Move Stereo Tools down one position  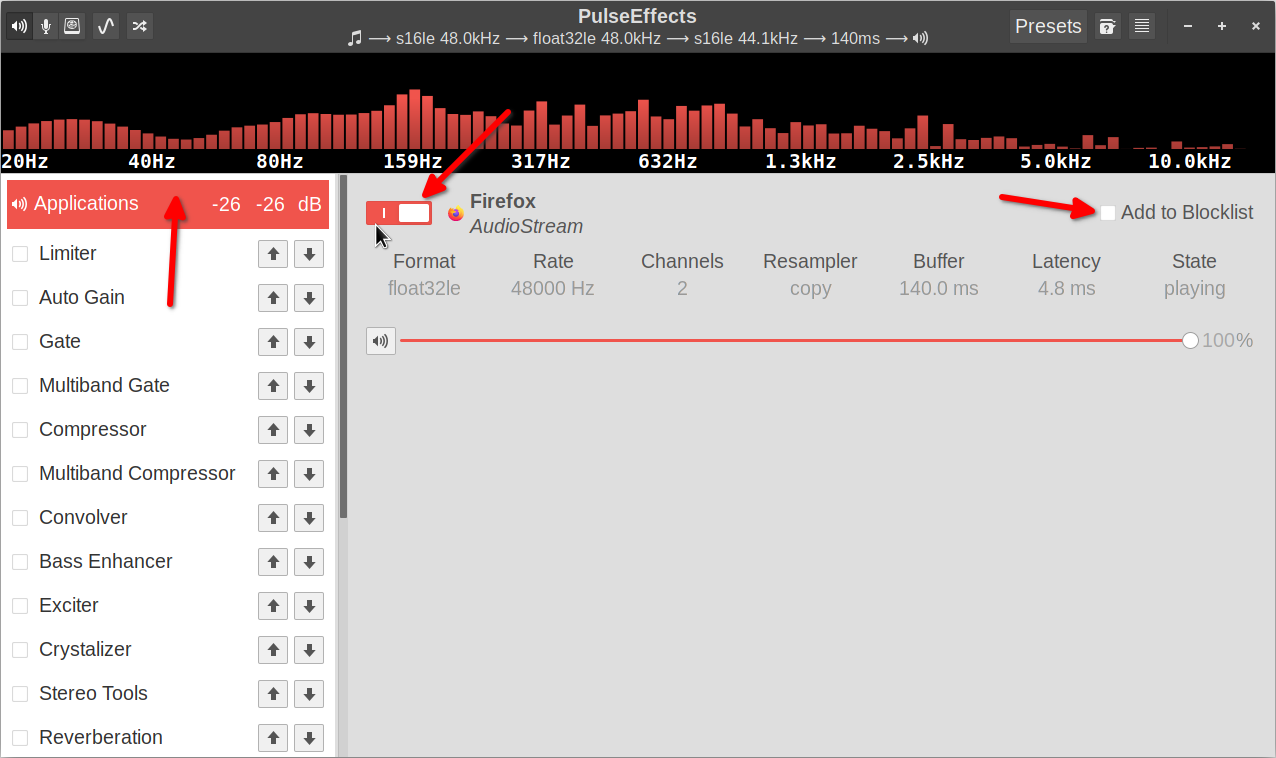point(309,694)
